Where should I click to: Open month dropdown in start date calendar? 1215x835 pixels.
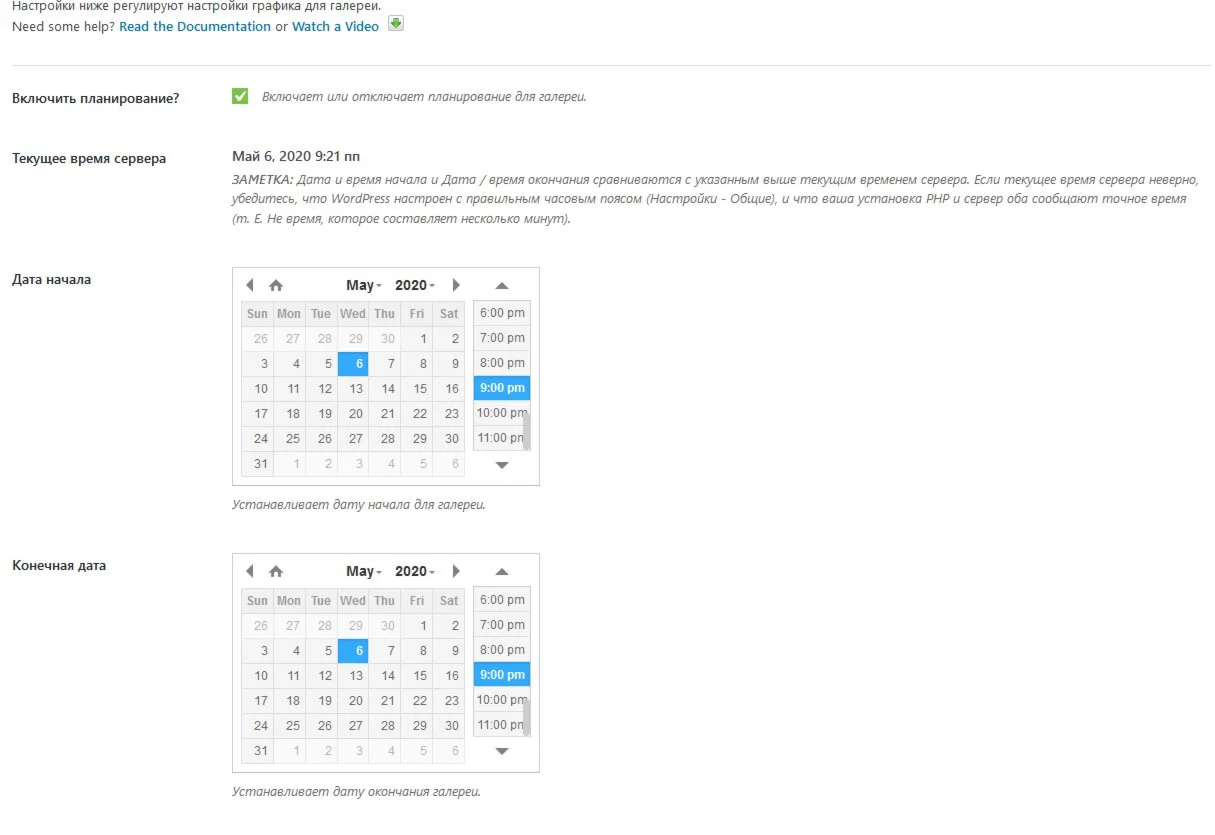pyautogui.click(x=364, y=285)
